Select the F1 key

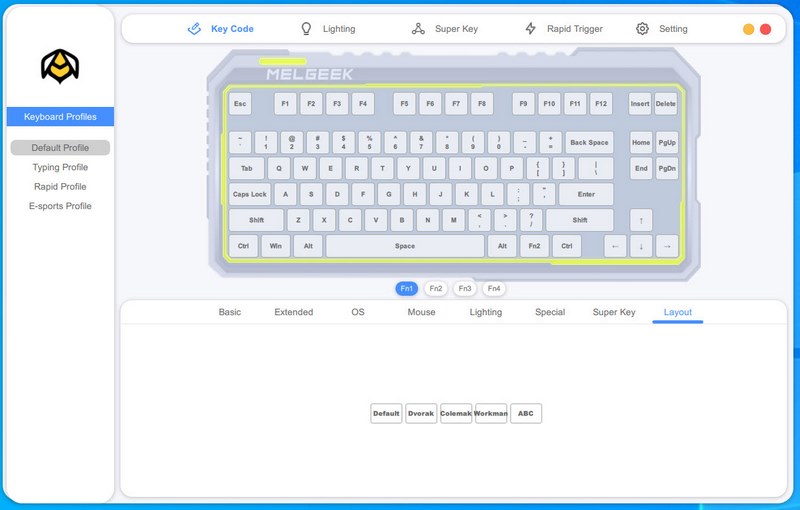coord(285,104)
